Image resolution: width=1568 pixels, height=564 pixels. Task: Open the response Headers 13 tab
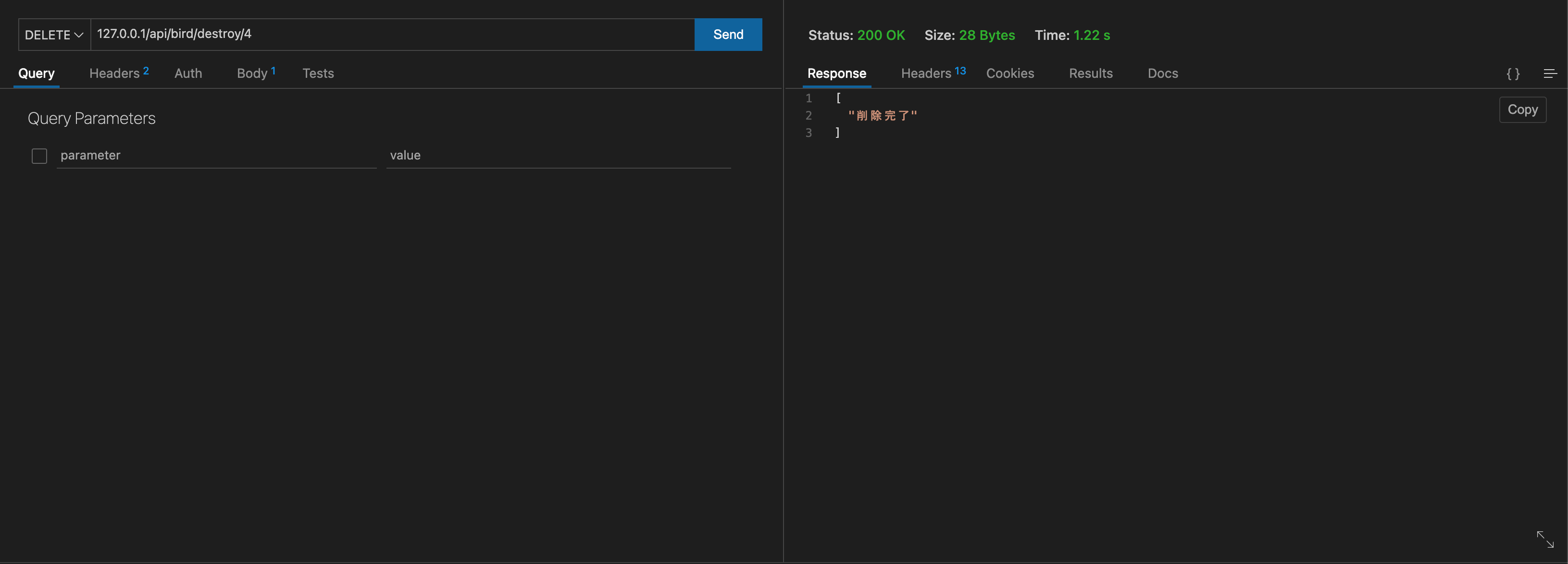[x=933, y=73]
